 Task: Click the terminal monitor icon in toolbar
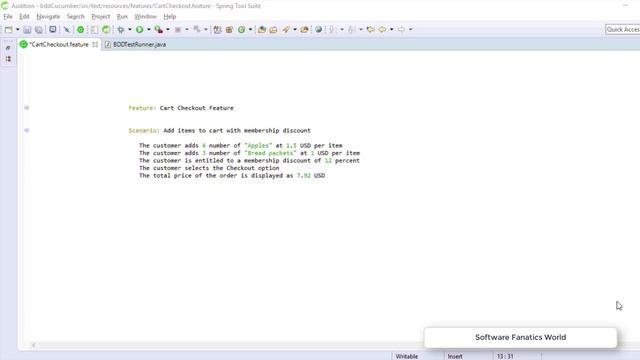pyautogui.click(x=53, y=29)
